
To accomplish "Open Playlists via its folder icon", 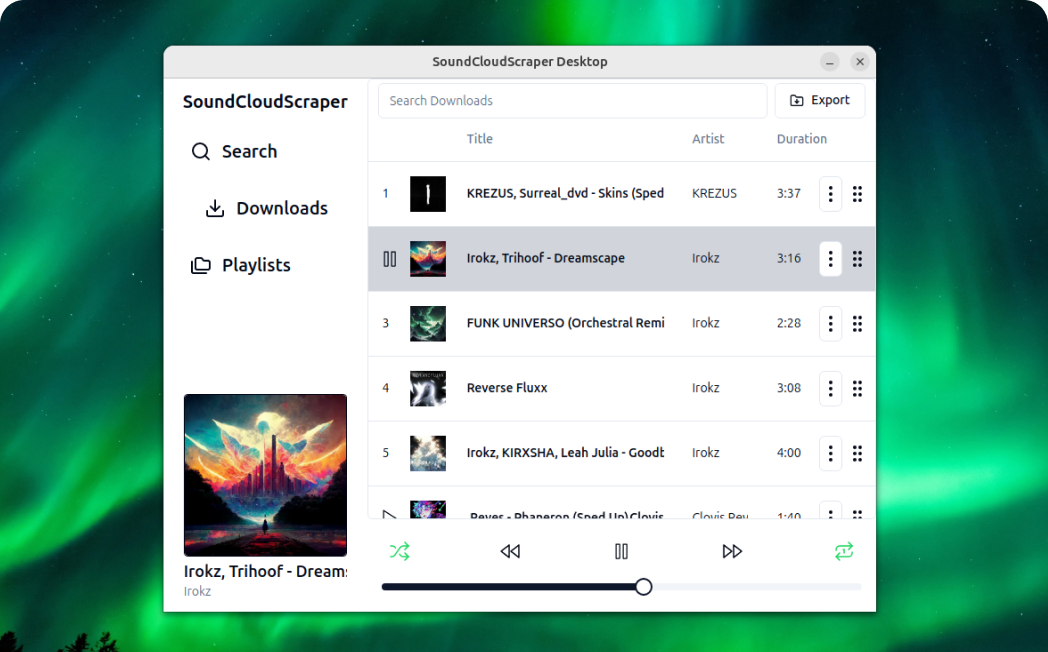I will point(200,264).
